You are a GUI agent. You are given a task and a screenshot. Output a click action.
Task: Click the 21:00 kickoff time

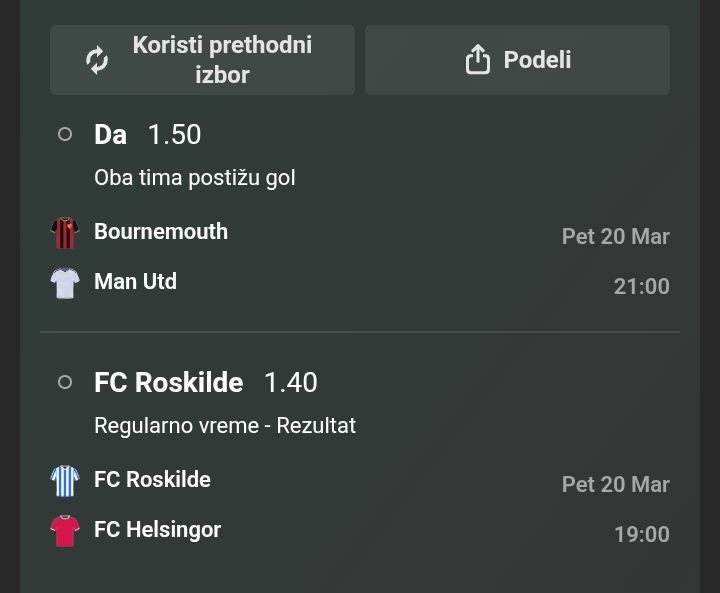[641, 287]
